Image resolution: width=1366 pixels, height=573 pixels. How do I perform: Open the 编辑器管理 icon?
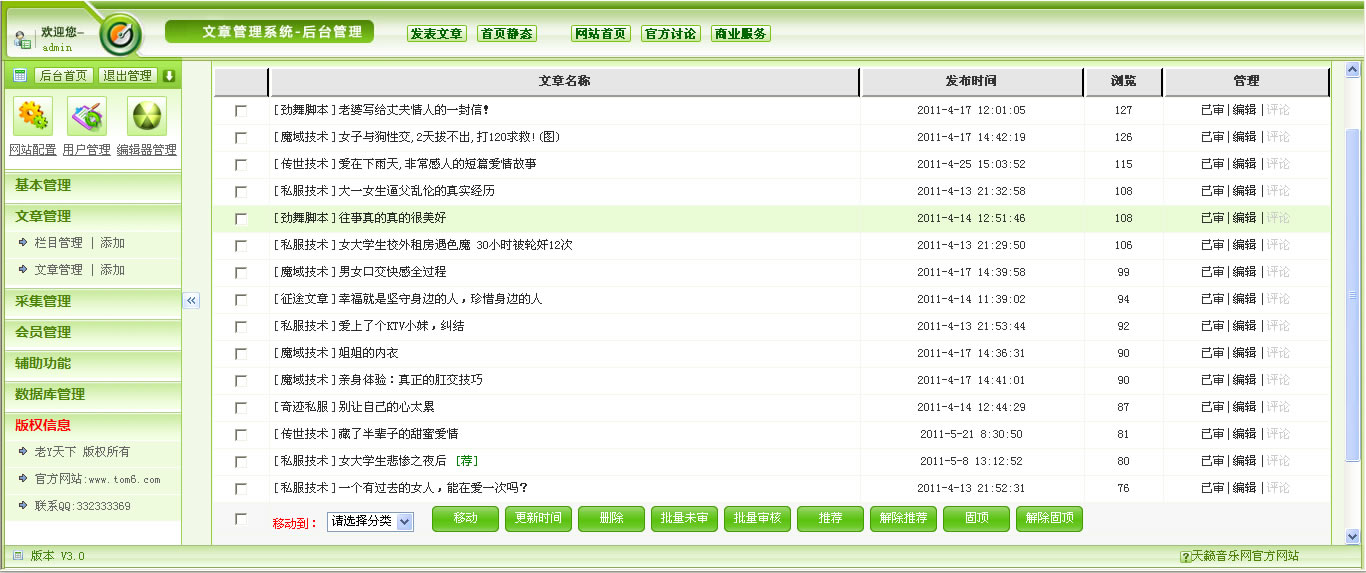147,117
